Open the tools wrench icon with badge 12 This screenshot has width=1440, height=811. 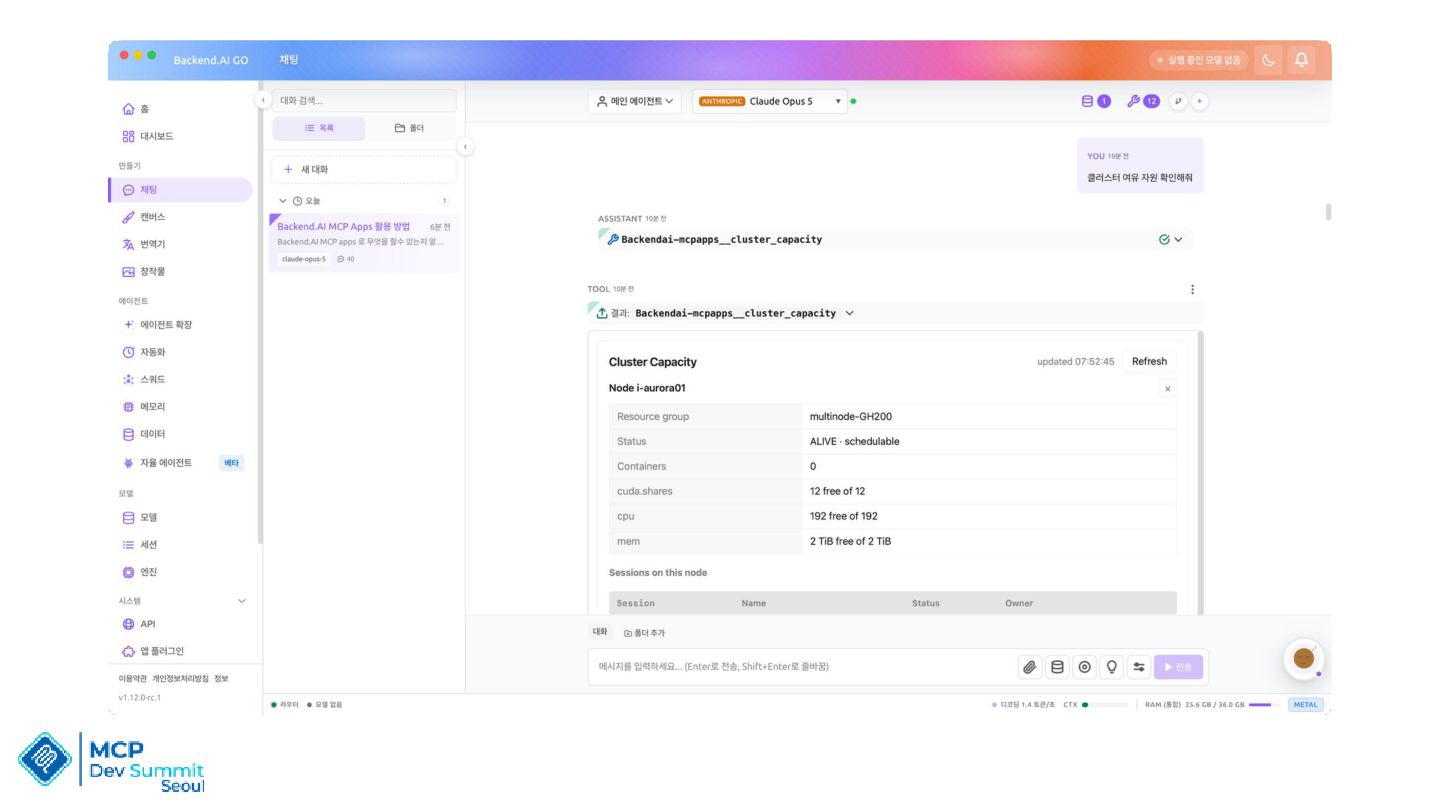pyautogui.click(x=1143, y=101)
